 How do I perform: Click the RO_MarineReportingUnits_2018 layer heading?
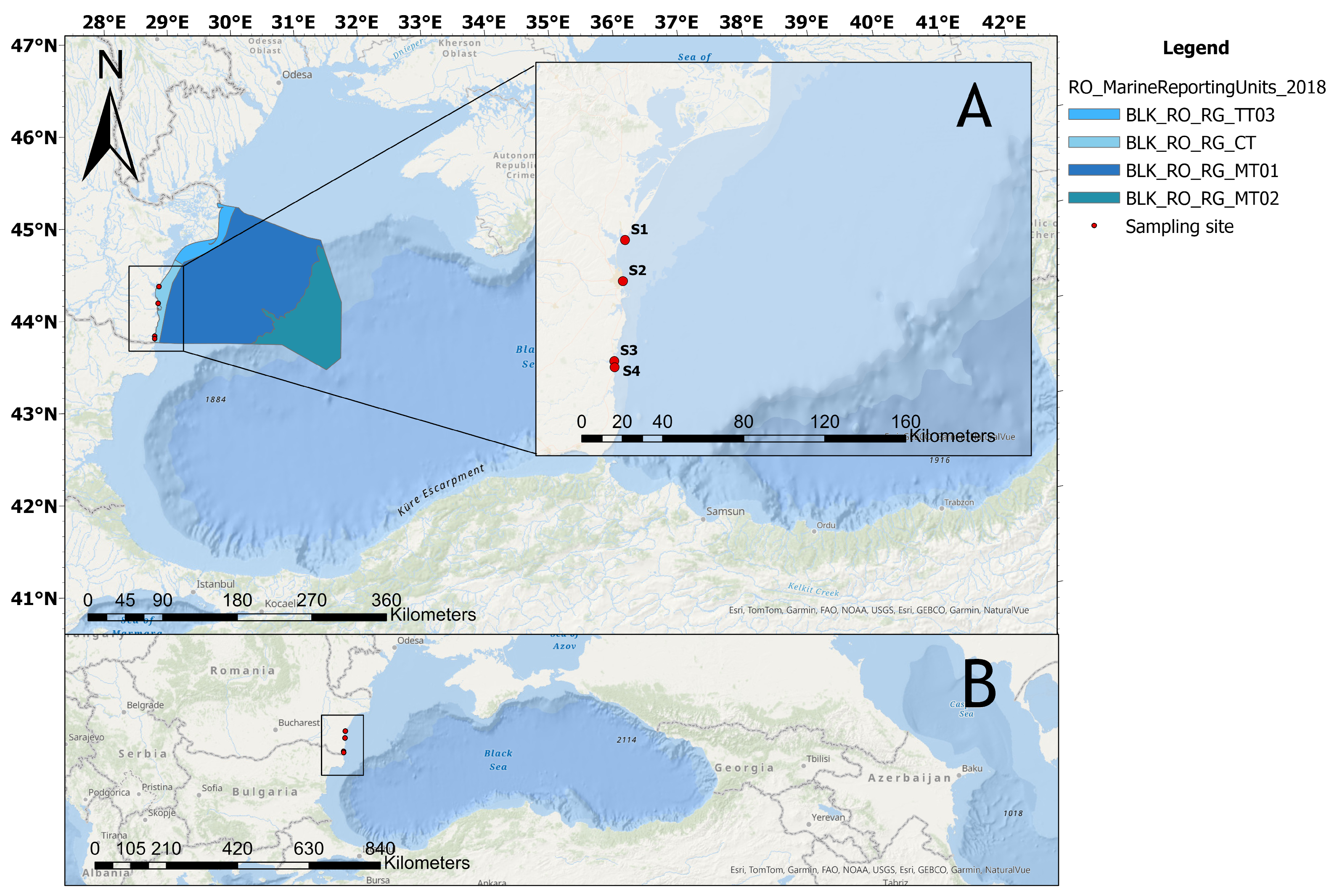click(1197, 87)
